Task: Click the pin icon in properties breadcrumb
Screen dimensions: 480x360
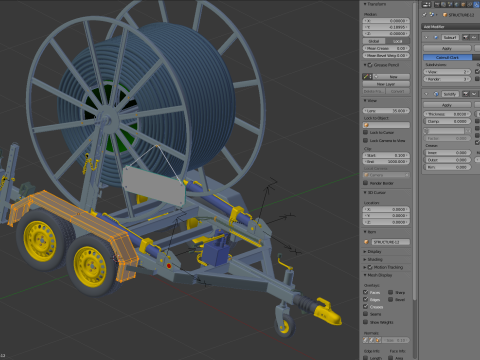Action: 425,15
